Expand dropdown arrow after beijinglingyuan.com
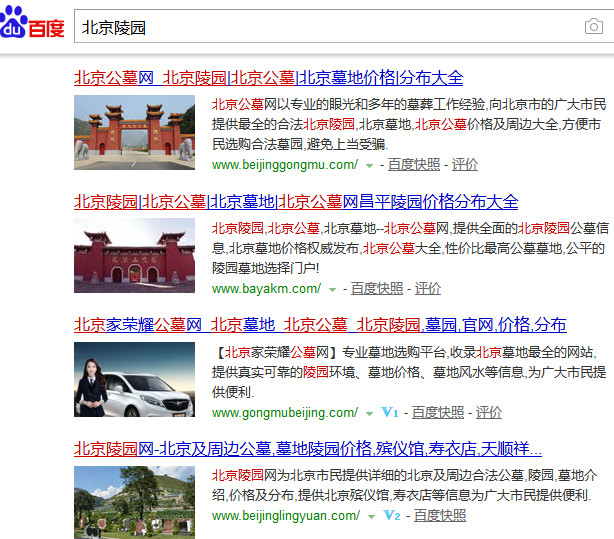614x539 pixels. point(371,517)
